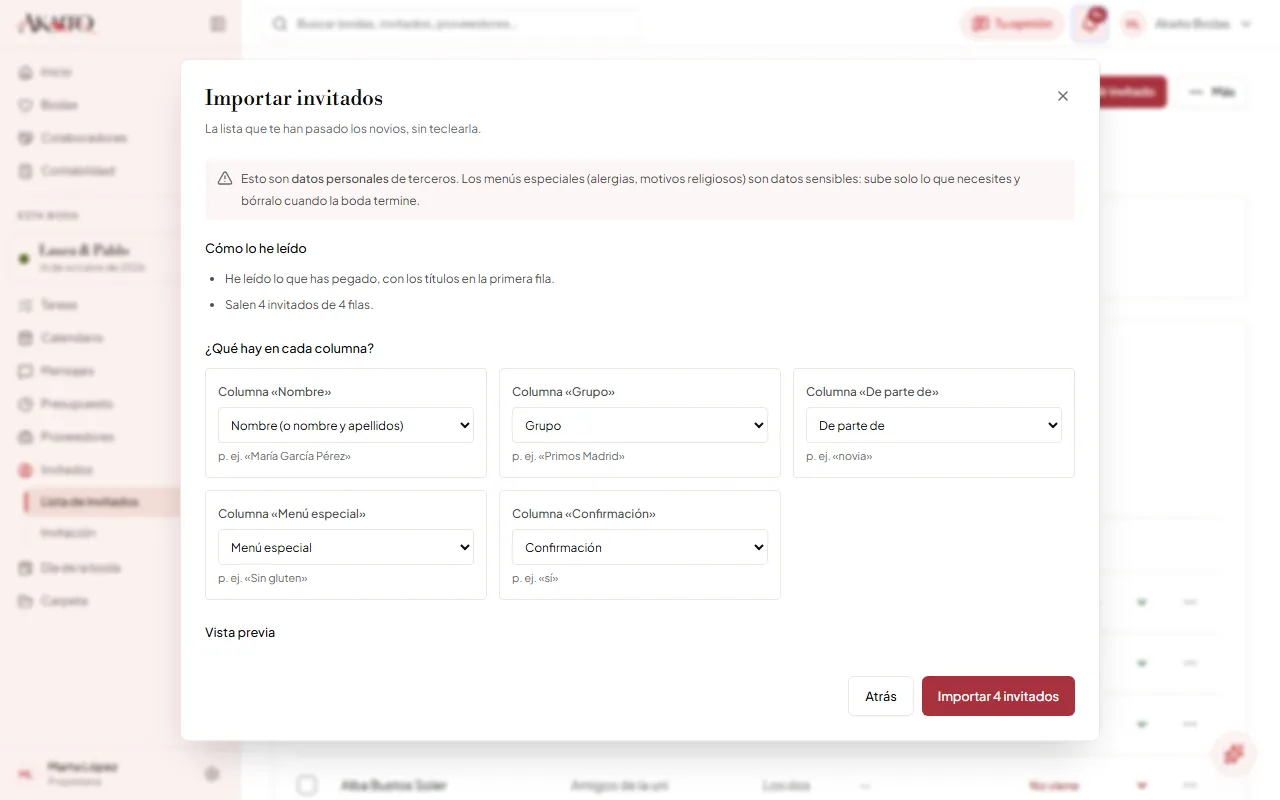
Task: Click the Tu opinión feedback button
Action: click(1012, 24)
